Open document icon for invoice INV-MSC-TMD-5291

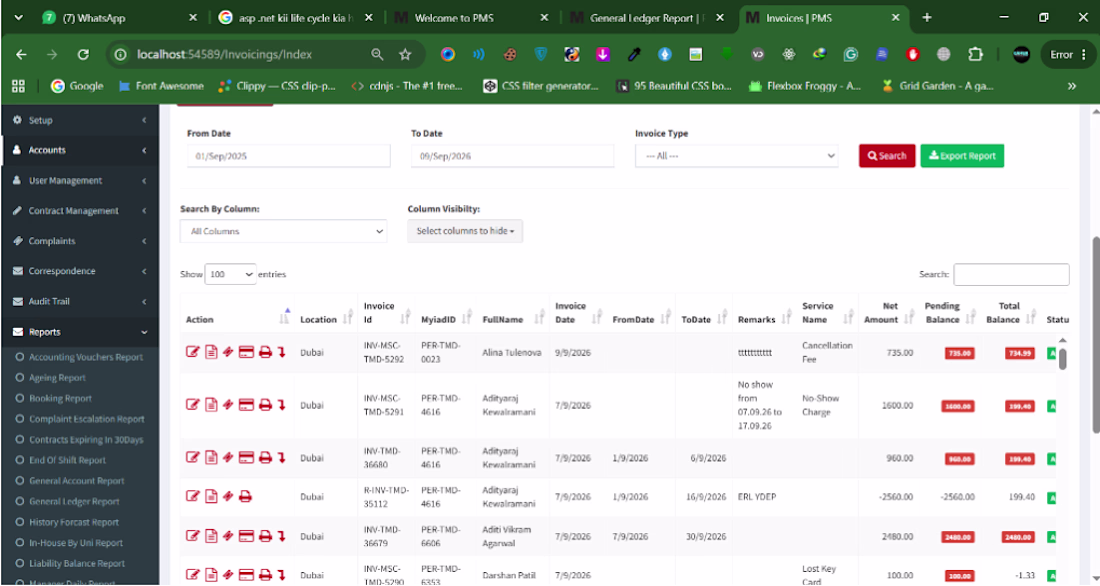click(x=211, y=404)
